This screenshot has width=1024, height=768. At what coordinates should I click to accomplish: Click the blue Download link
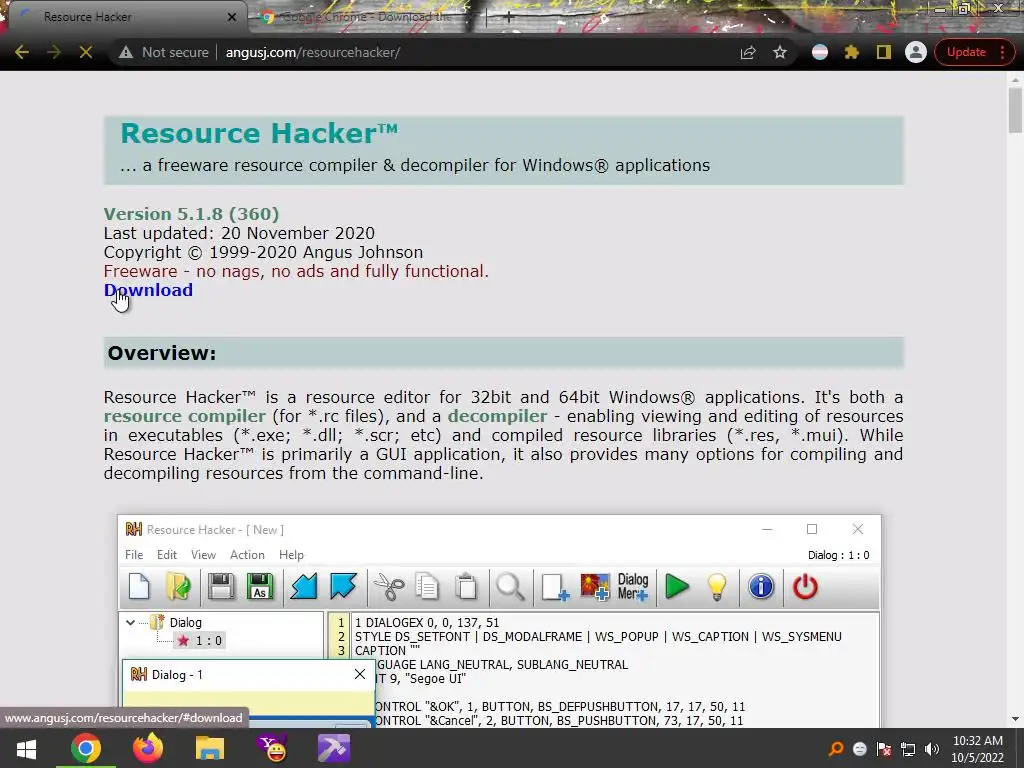pyautogui.click(x=148, y=290)
